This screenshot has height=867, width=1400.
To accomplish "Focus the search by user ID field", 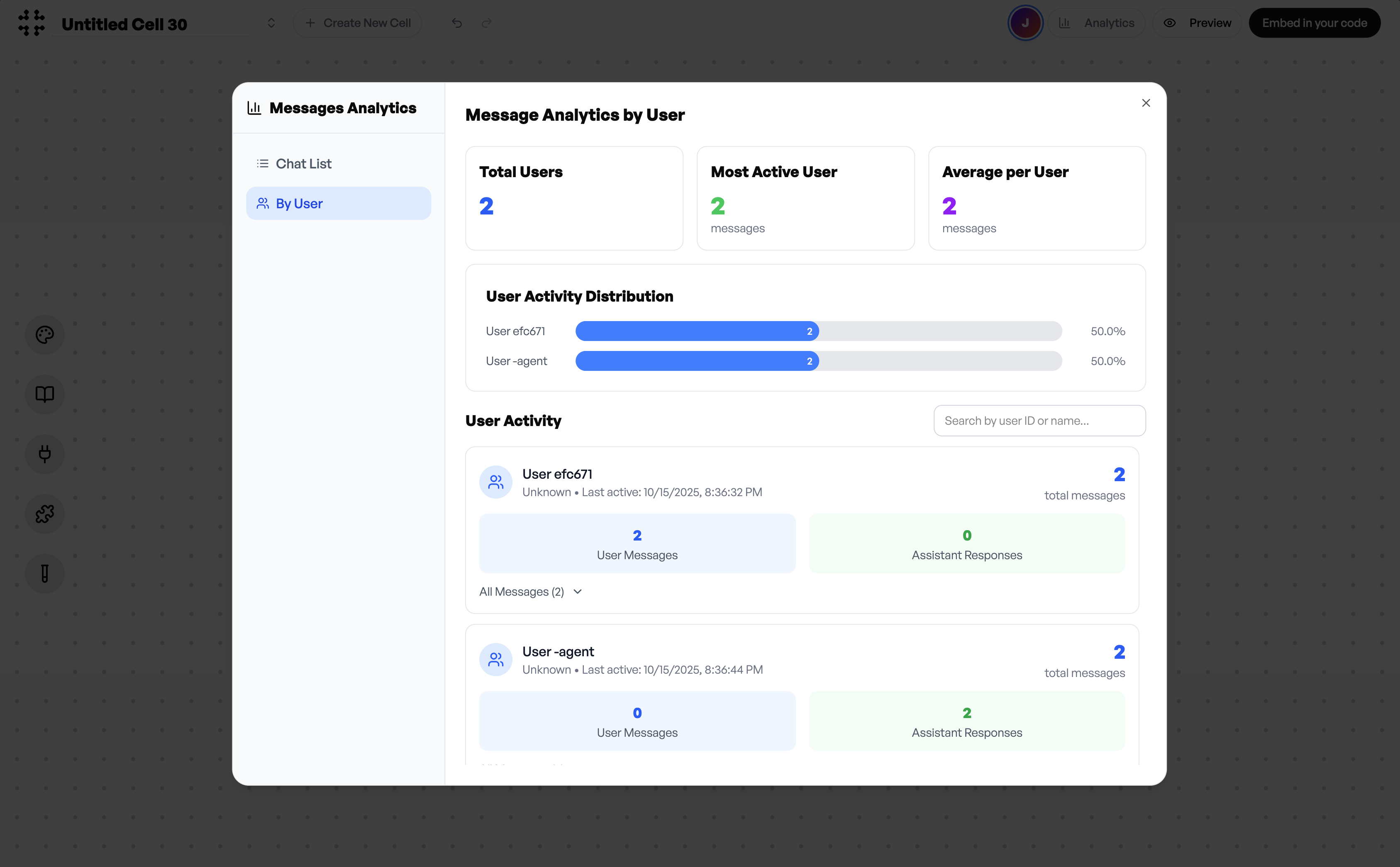I will (x=1039, y=421).
